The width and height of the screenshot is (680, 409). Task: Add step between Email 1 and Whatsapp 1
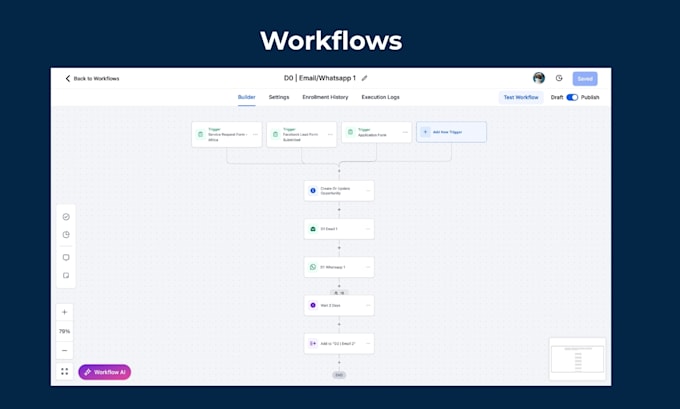click(x=339, y=248)
